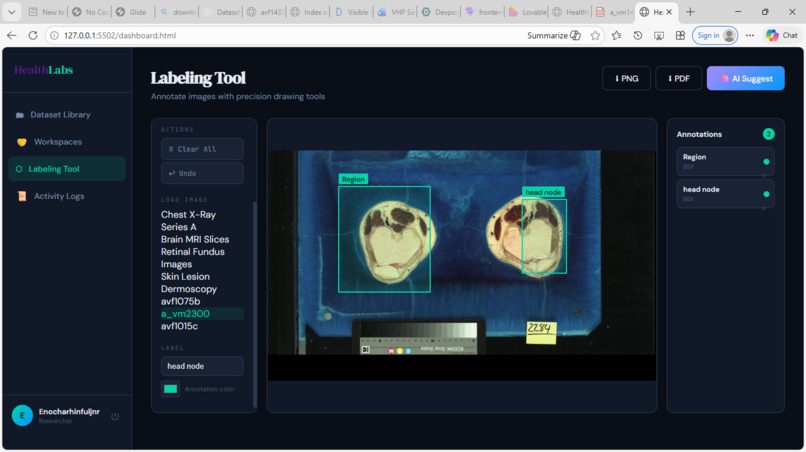Click the head node tag on the canvas
This screenshot has width=806, height=452.
click(543, 192)
